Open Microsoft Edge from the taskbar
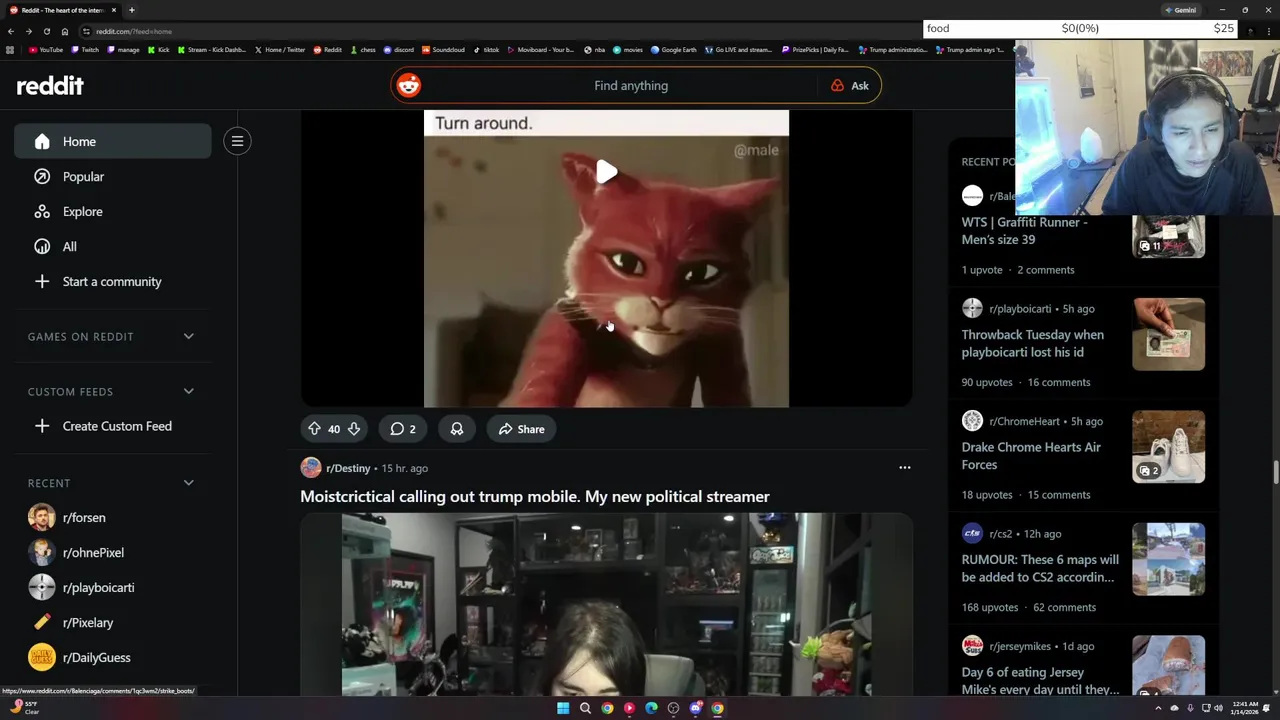This screenshot has width=1280, height=720. 651,708
